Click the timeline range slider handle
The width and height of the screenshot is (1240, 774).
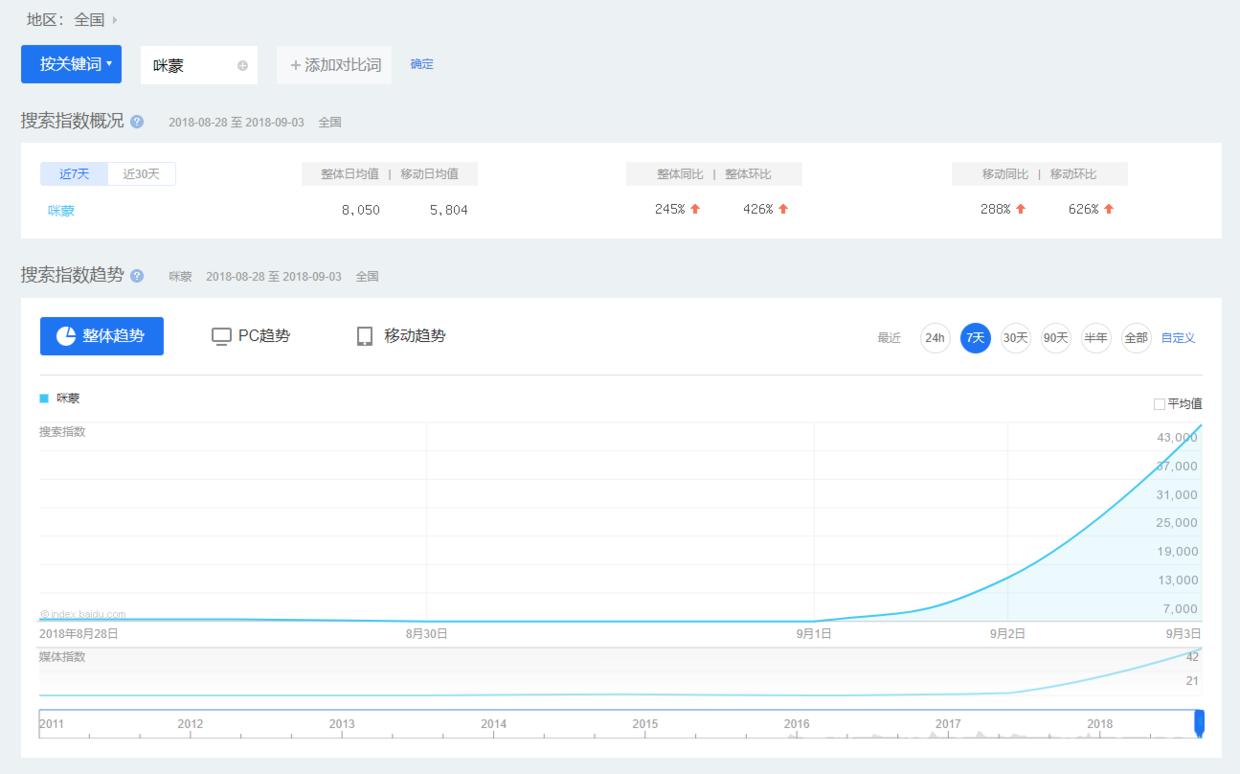click(x=1199, y=723)
